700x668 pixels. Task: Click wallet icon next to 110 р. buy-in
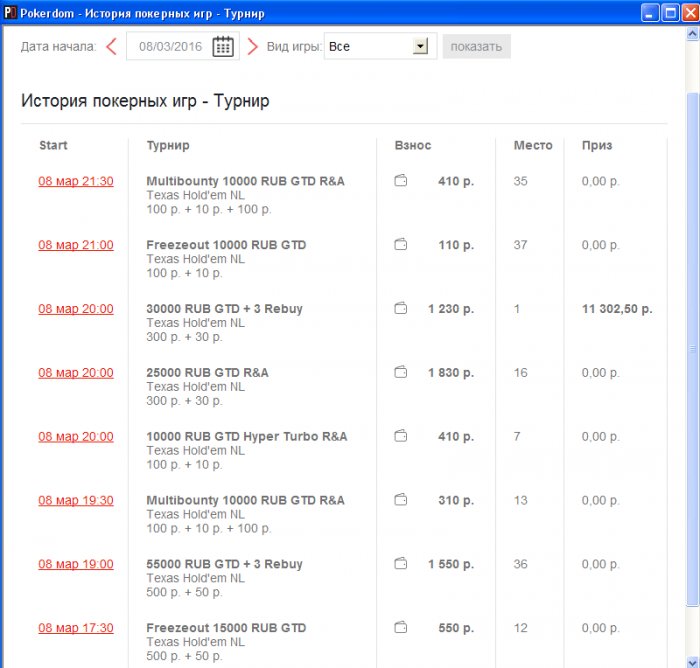tap(401, 245)
